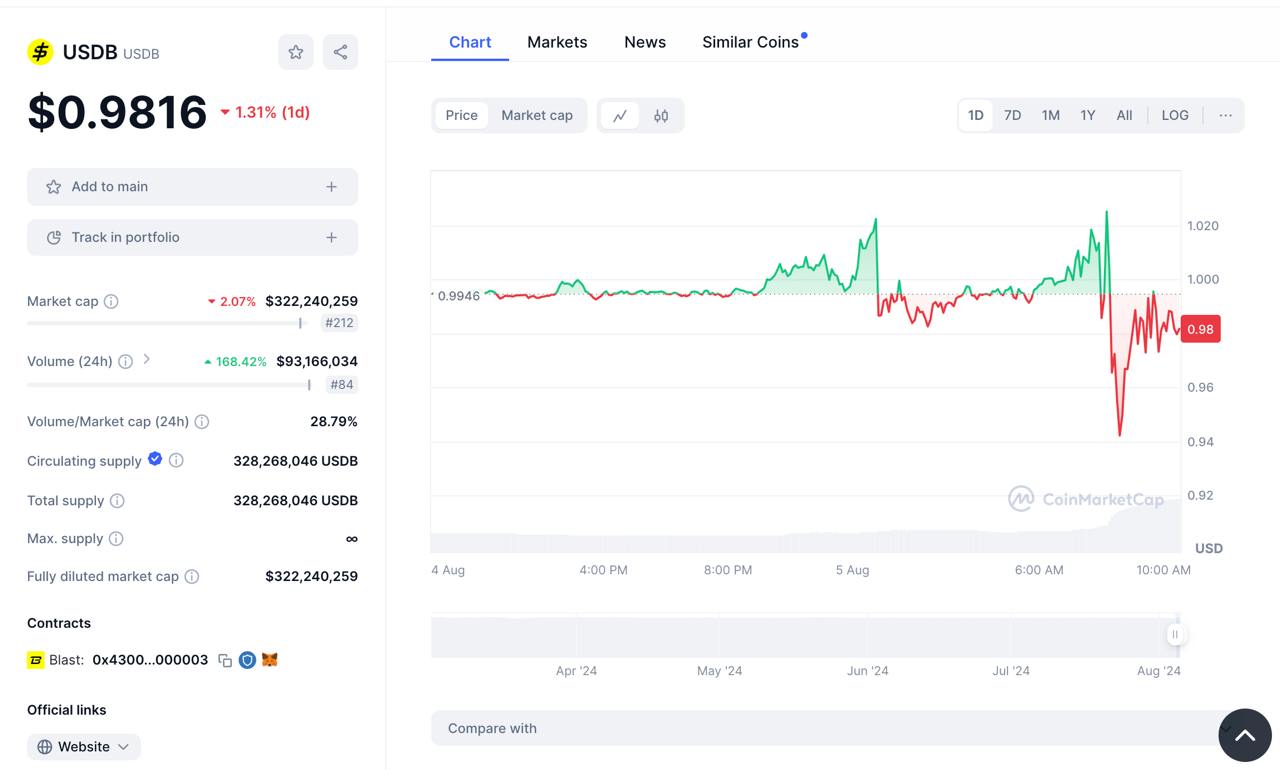
Task: Open the Similar Coins tab
Action: pyautogui.click(x=751, y=42)
